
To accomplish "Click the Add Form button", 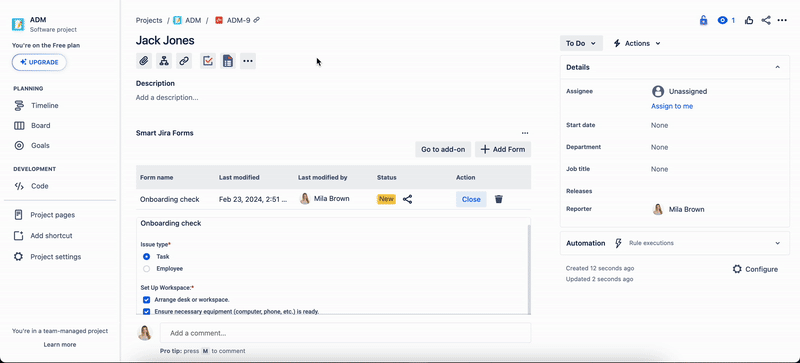I will pyautogui.click(x=503, y=150).
